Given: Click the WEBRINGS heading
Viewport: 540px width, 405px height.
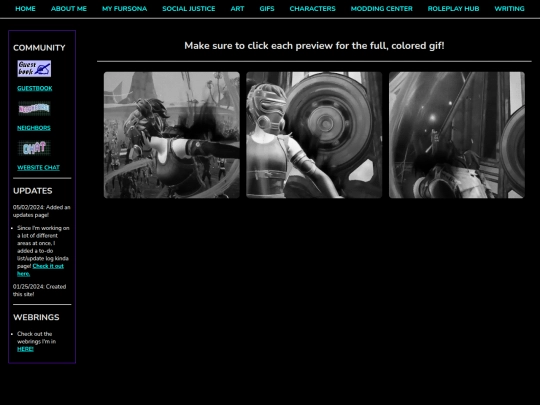Looking at the screenshot, I should point(36,318).
